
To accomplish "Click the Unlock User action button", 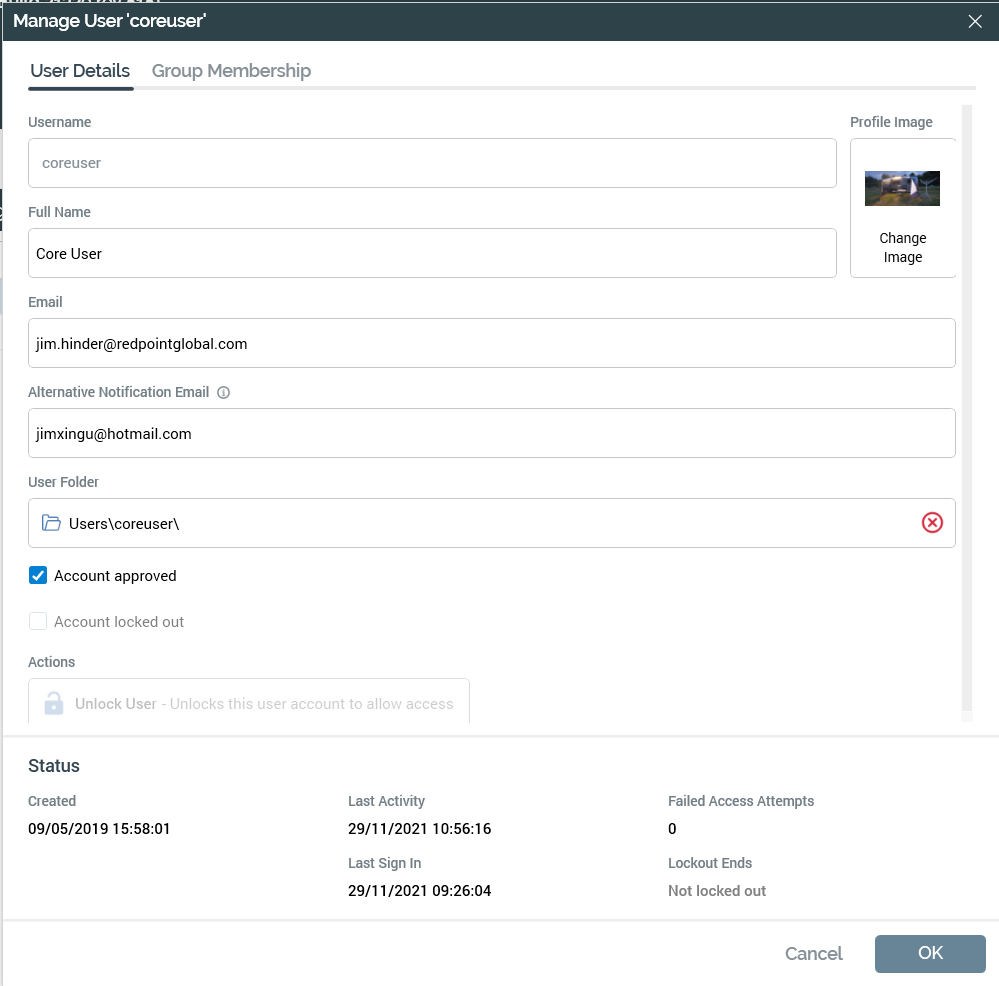I will (249, 703).
